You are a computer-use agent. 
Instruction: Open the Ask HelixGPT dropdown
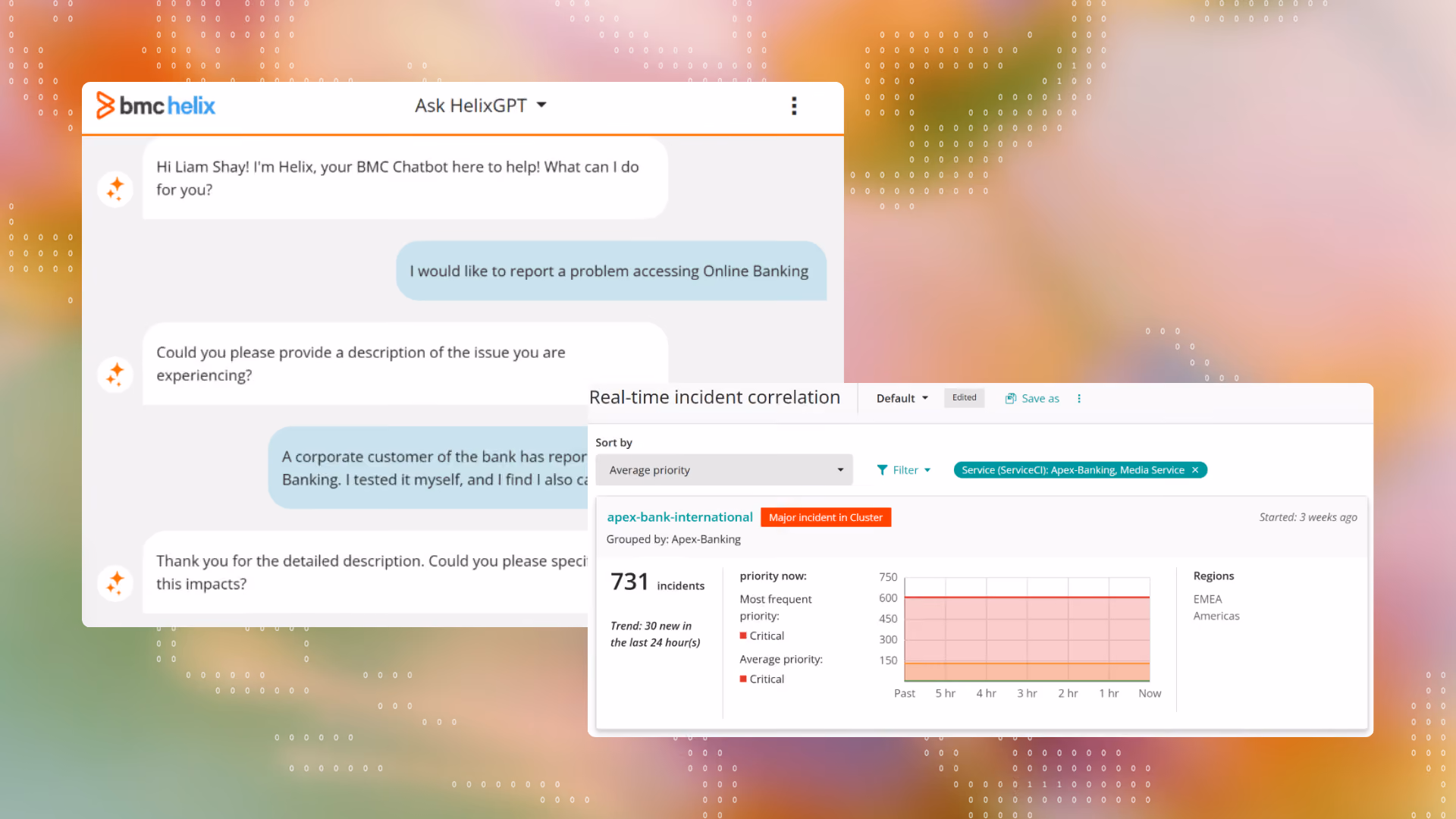pos(481,105)
